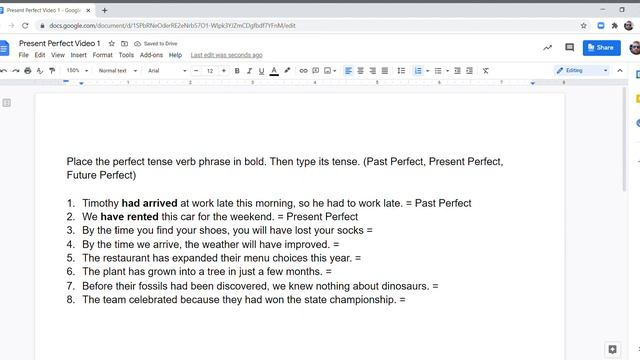Viewport: 640px width, 360px height.
Task: Open the Normal text style dropdown
Action: (x=118, y=71)
